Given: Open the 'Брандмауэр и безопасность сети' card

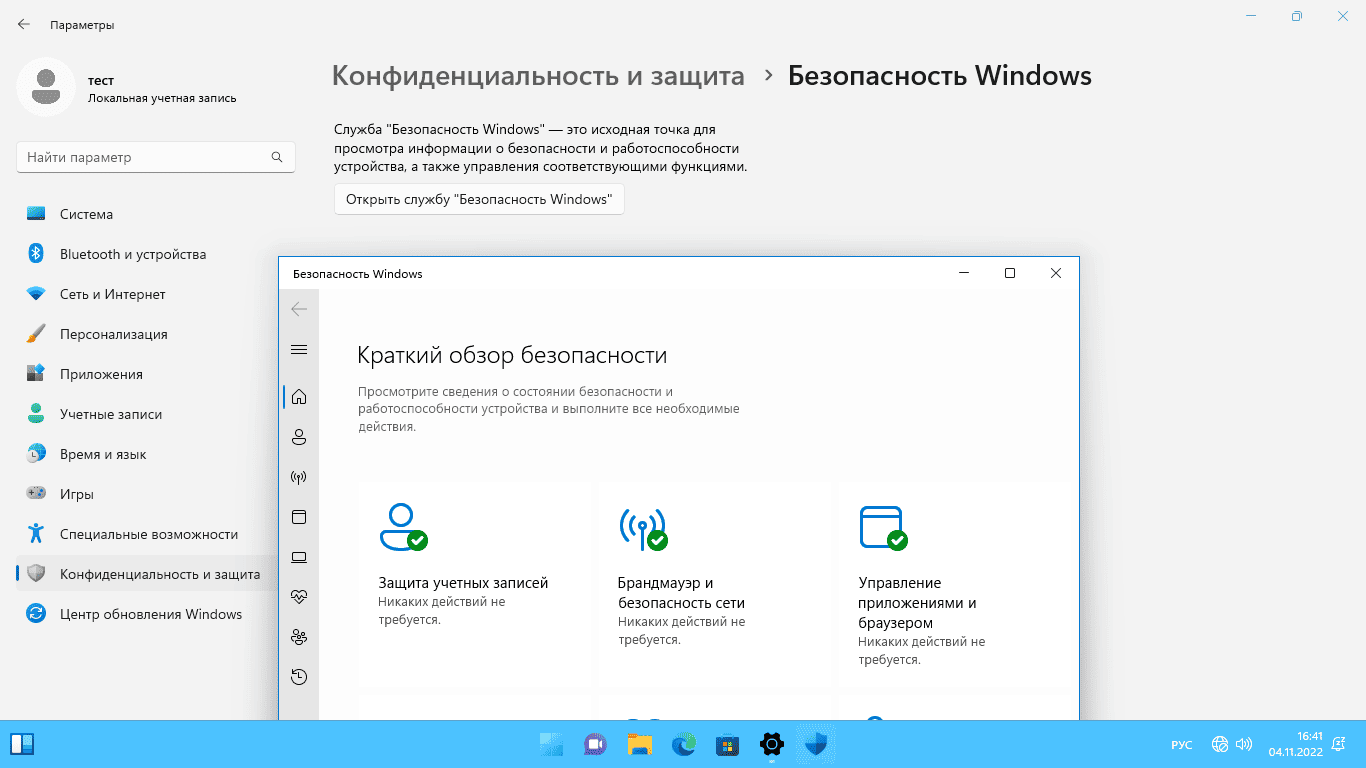Looking at the screenshot, I should 715,585.
